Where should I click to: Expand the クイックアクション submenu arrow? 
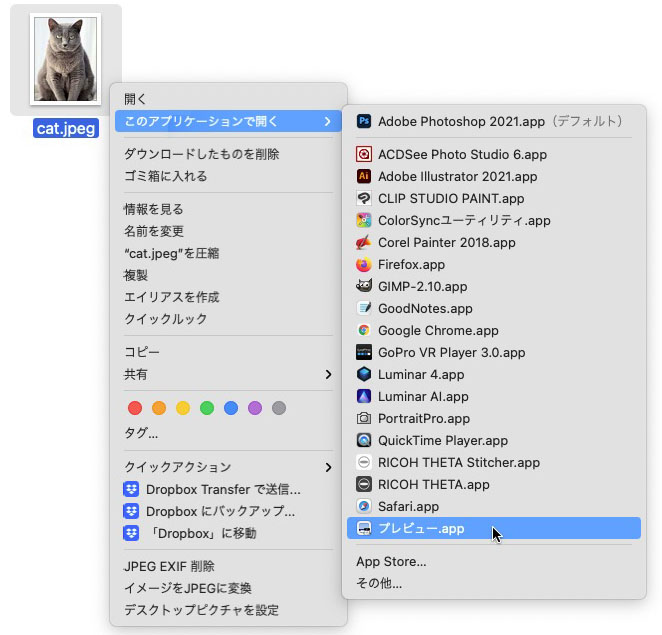(328, 467)
